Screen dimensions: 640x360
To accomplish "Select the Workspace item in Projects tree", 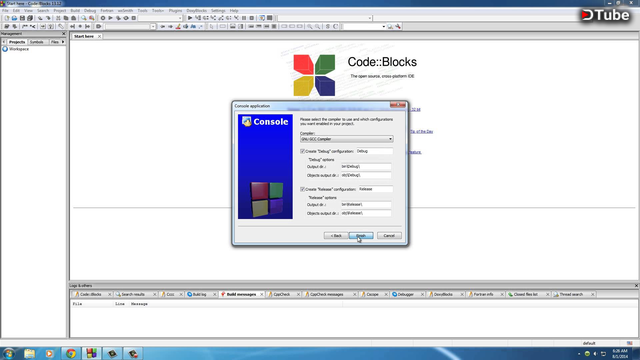I will click(x=19, y=49).
